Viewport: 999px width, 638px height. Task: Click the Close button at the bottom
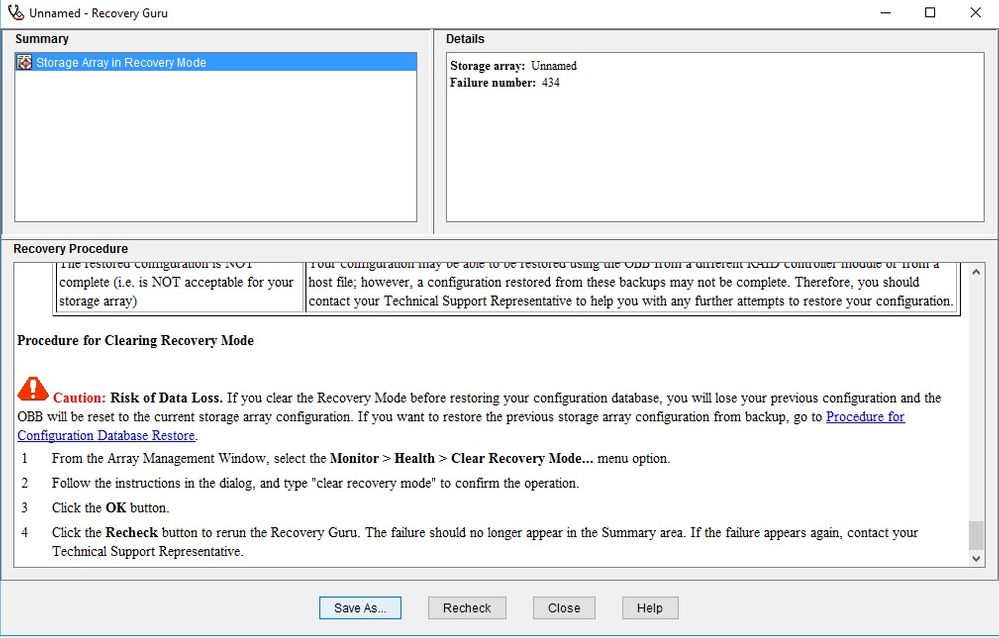(x=563, y=607)
